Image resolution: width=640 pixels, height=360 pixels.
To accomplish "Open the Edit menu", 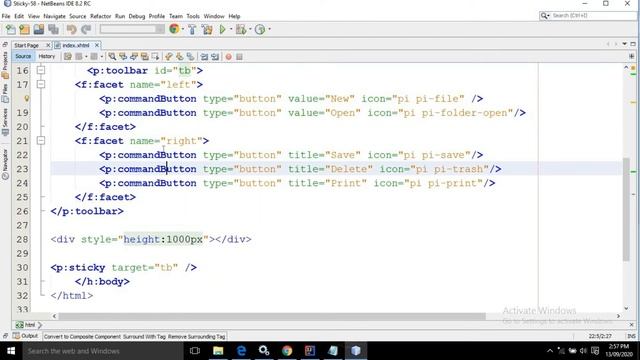I will [19, 16].
